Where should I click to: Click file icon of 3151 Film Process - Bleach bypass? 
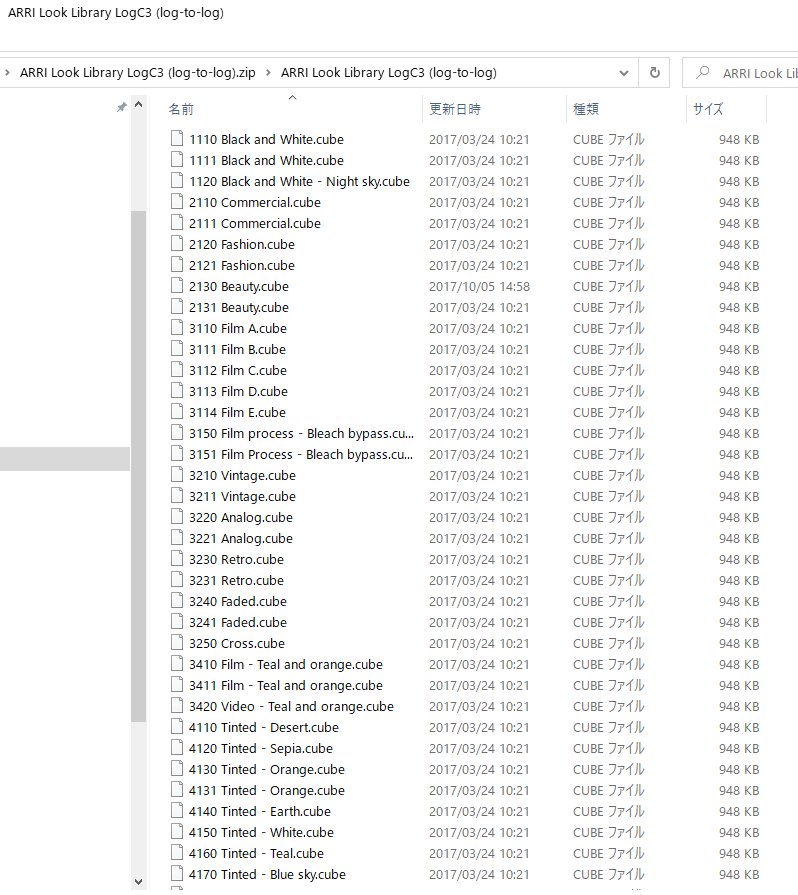point(178,454)
